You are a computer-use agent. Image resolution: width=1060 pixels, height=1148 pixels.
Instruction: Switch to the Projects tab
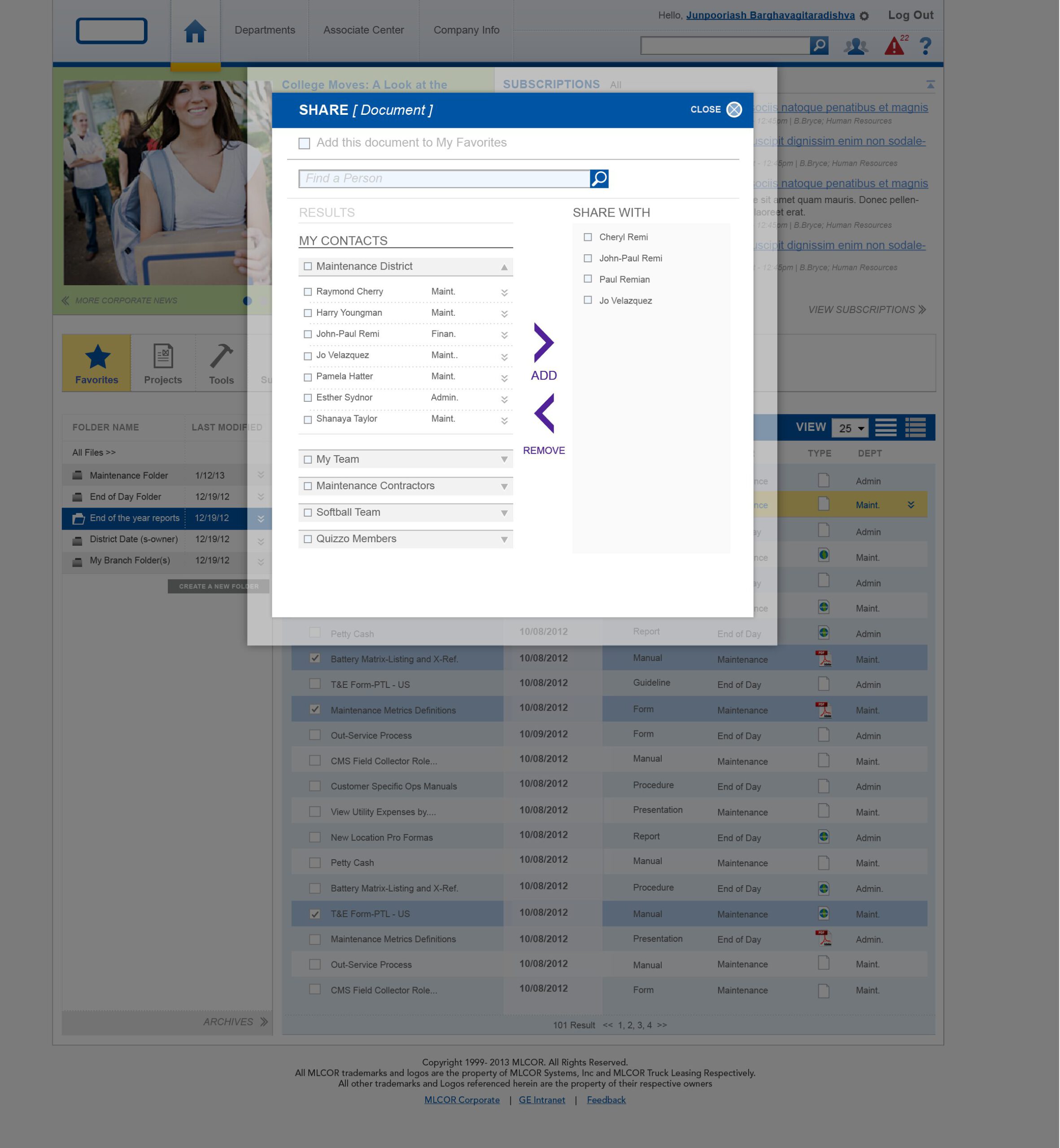[x=163, y=363]
